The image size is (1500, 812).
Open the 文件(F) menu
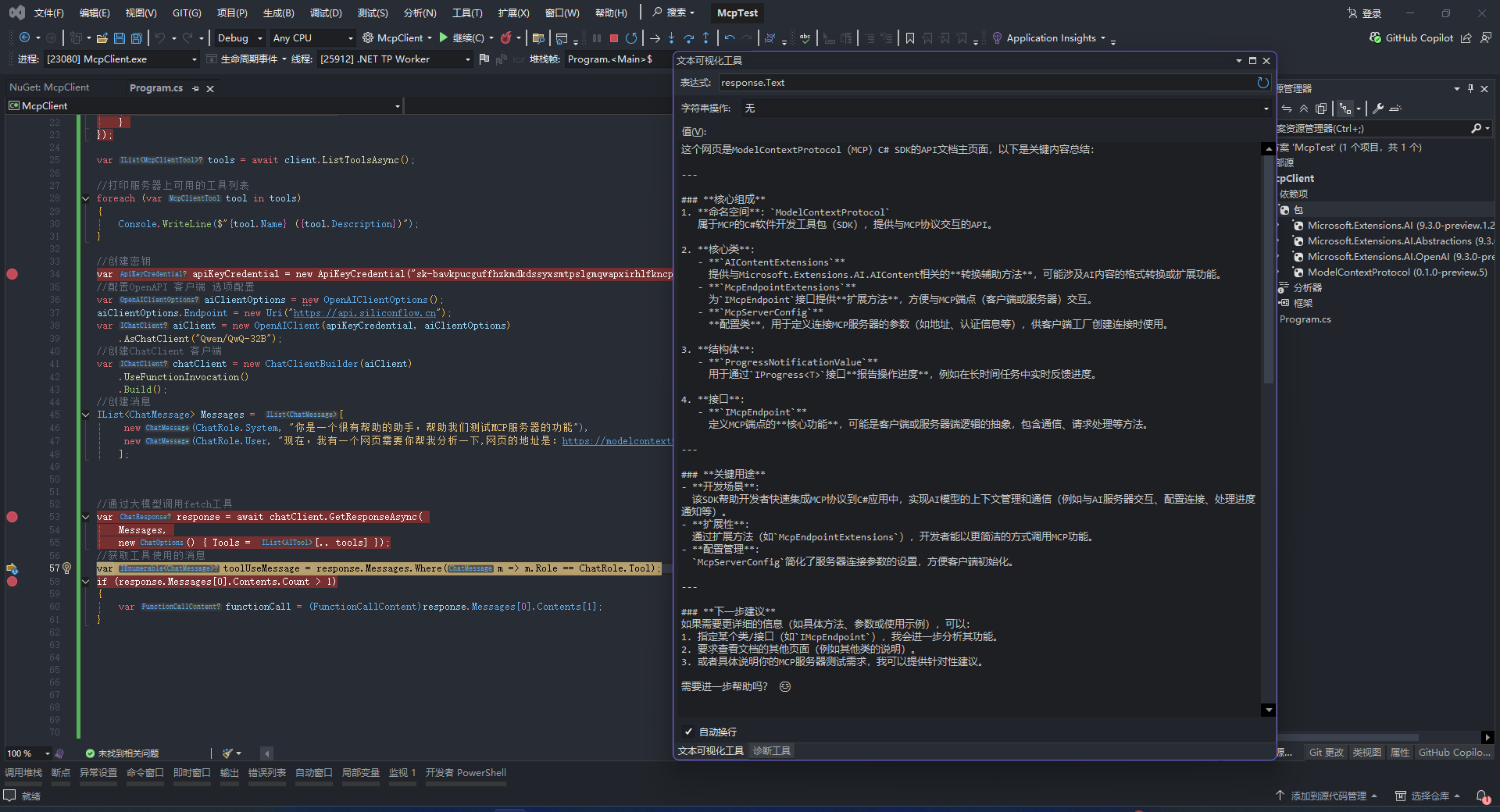click(49, 12)
